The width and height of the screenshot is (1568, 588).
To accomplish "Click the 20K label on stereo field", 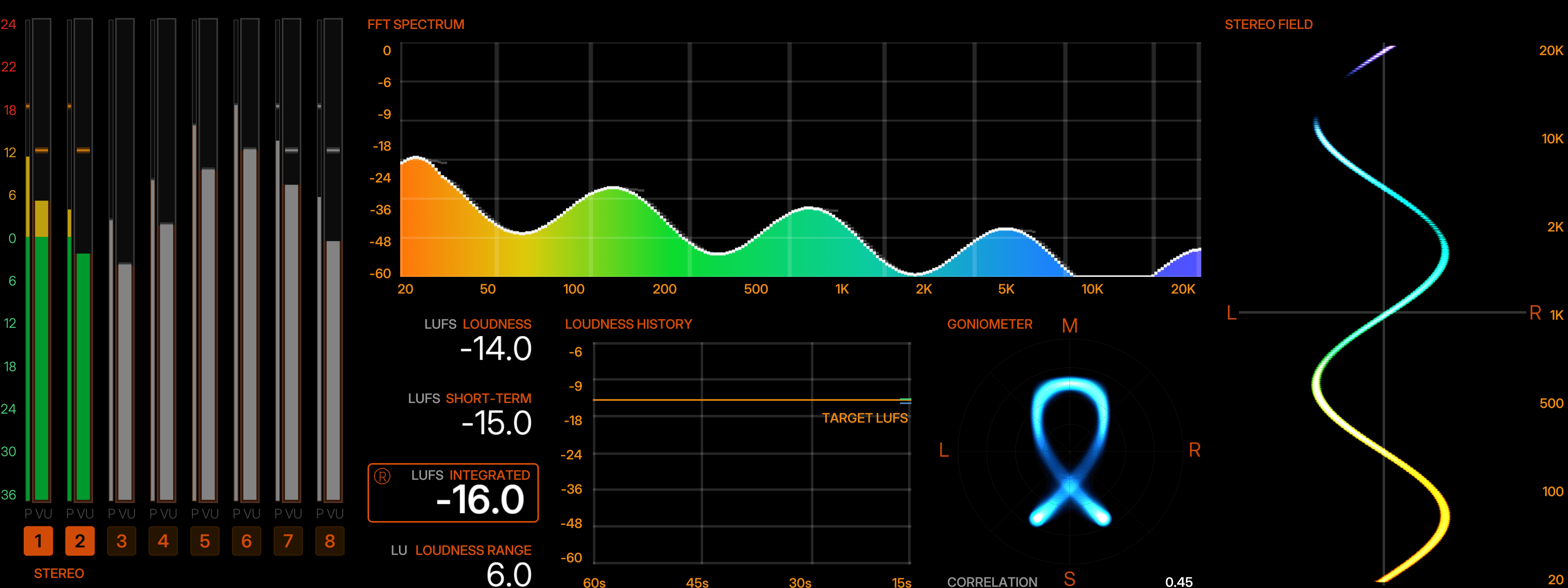I will click(x=1551, y=51).
